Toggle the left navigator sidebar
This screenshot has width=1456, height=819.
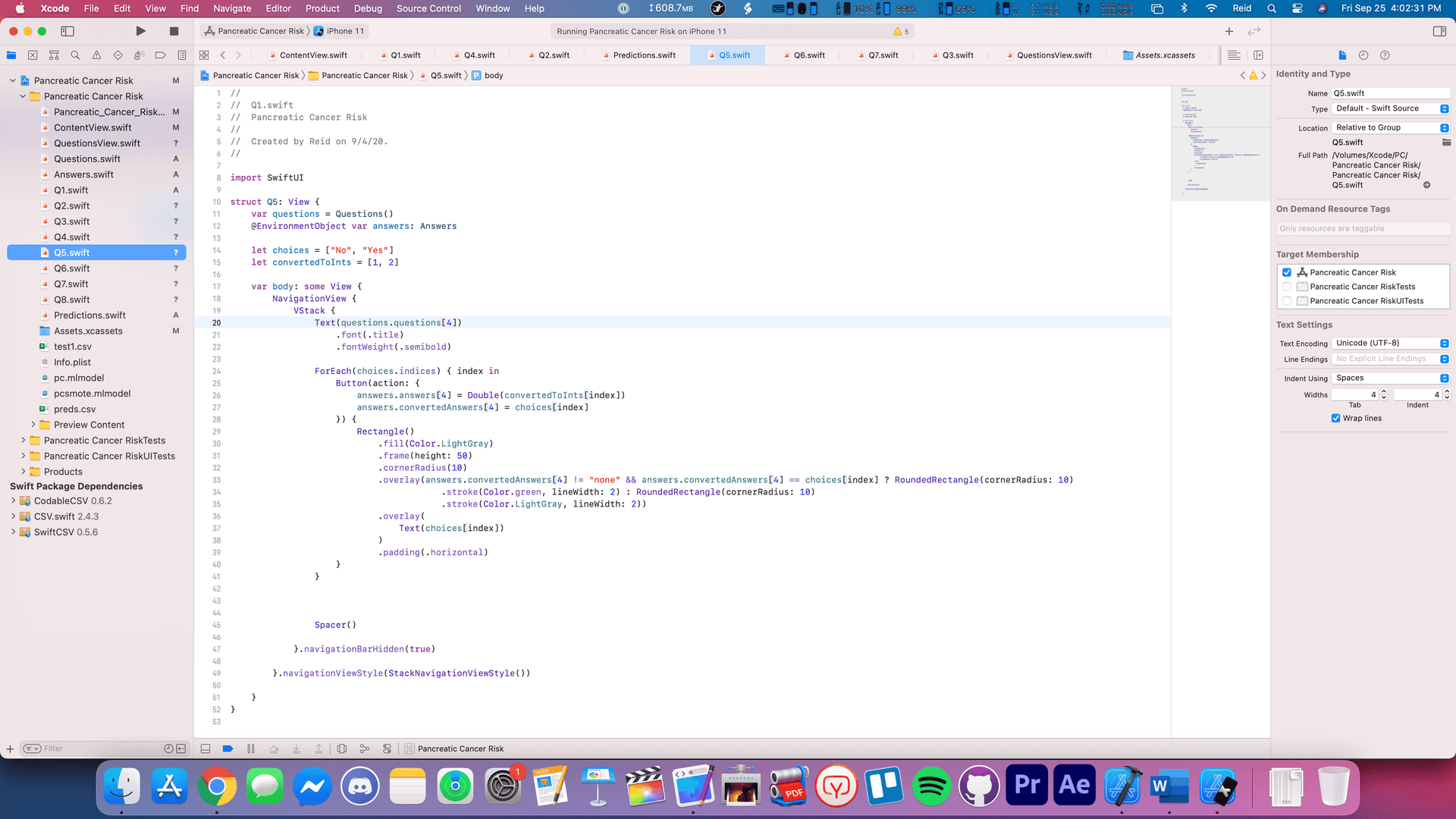click(x=67, y=31)
